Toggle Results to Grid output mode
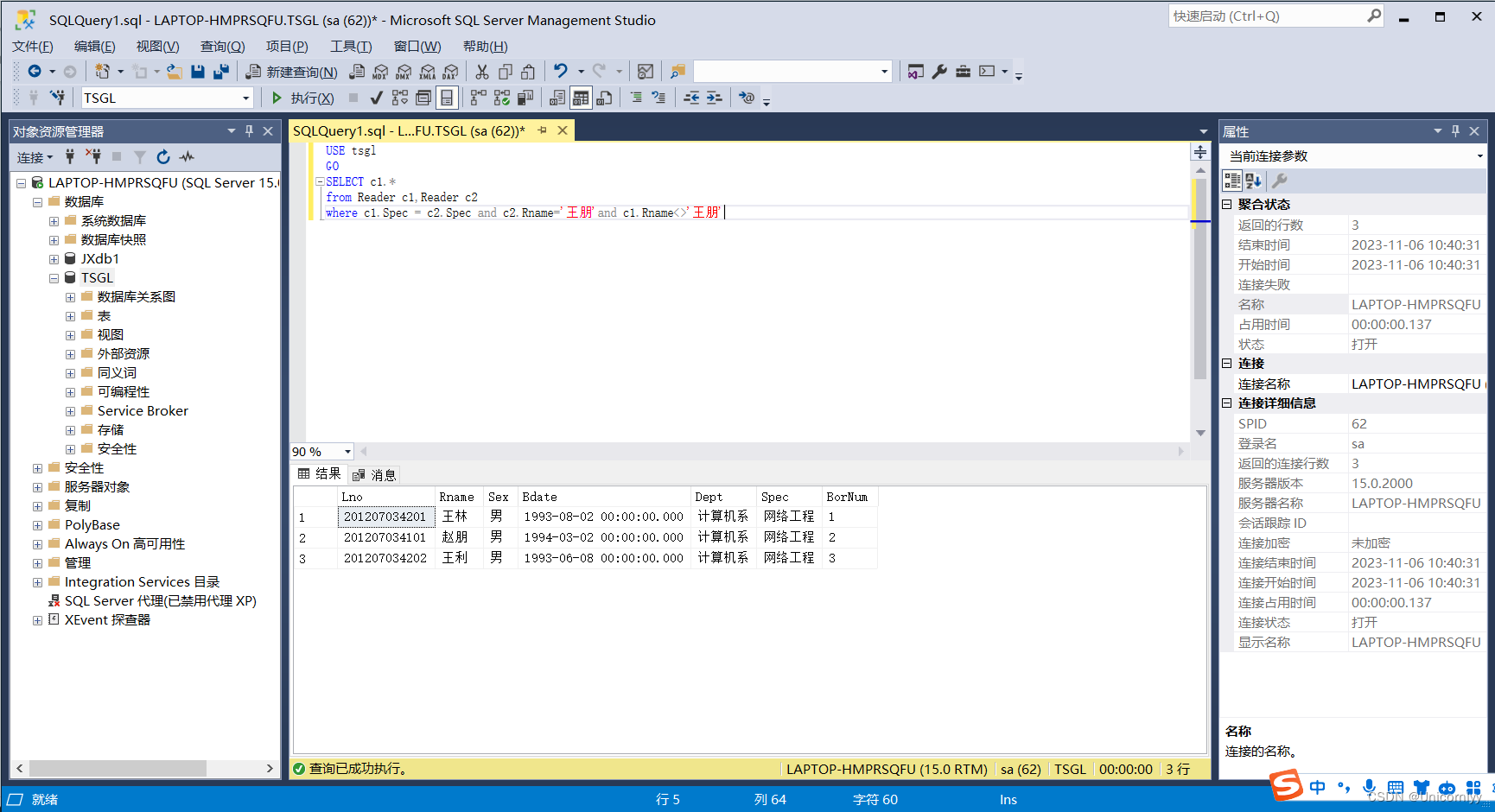This screenshot has width=1495, height=812. click(581, 98)
